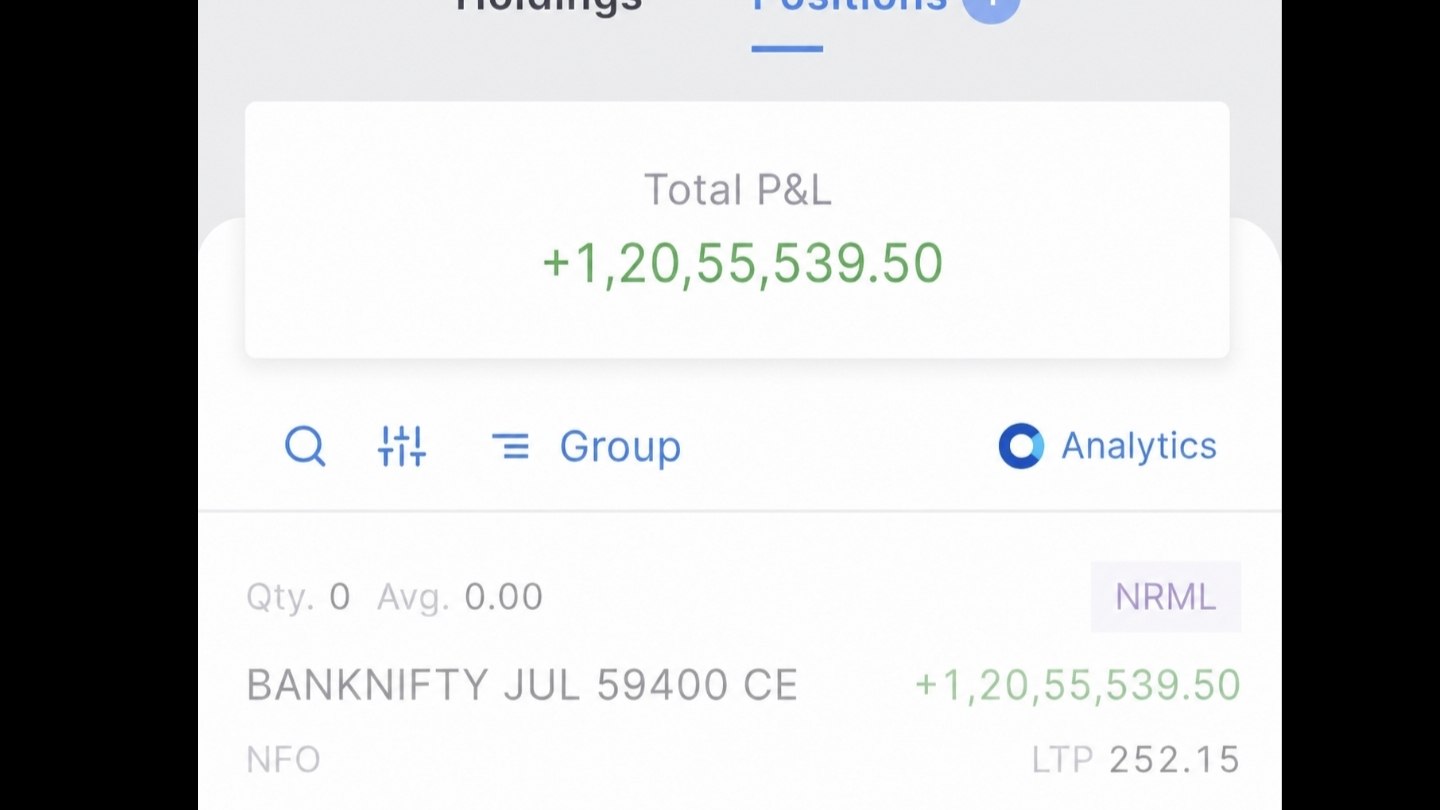This screenshot has width=1440, height=810.
Task: Click the Group list lines icon
Action: pyautogui.click(x=511, y=446)
